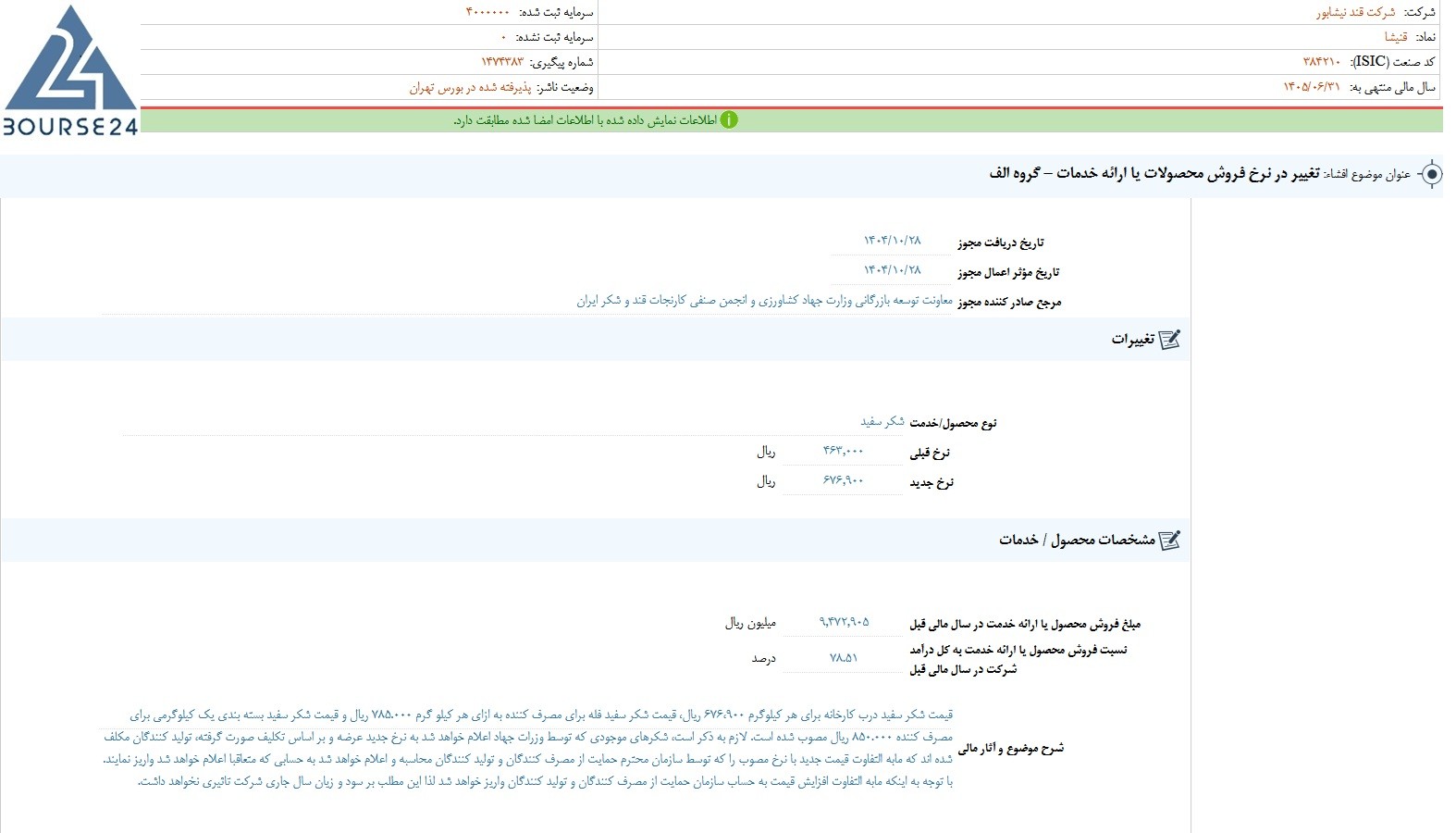Click the label مرجع صادر کننده مجوز
1456x833 pixels.
coord(1009,302)
